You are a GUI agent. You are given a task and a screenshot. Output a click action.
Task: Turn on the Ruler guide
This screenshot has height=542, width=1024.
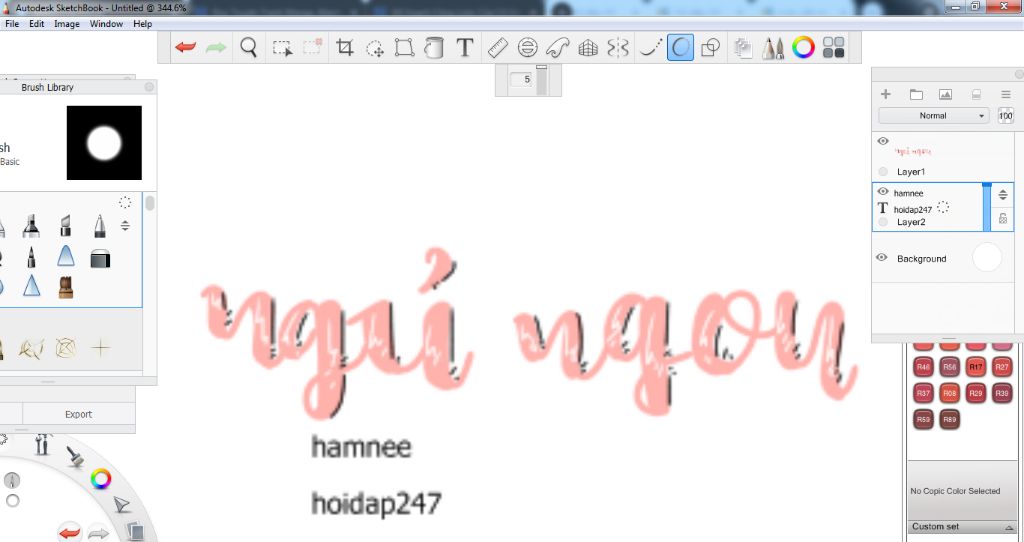[498, 48]
